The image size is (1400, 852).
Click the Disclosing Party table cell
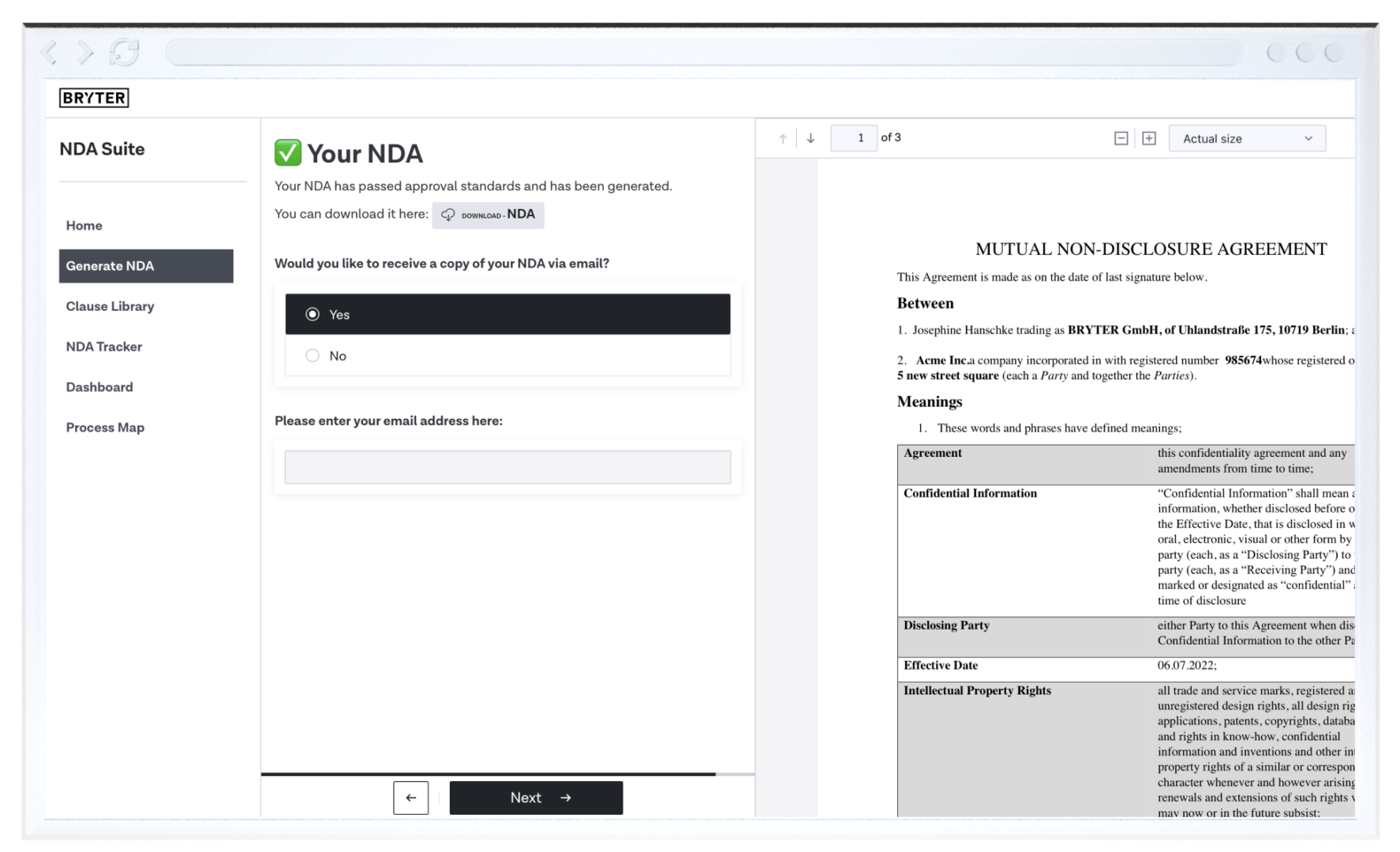pos(946,626)
